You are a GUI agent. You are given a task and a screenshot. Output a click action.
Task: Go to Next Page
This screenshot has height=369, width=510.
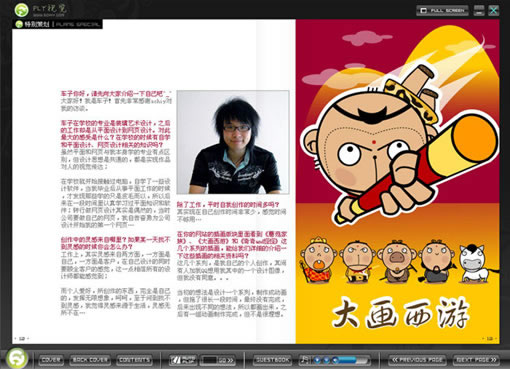click(x=476, y=360)
